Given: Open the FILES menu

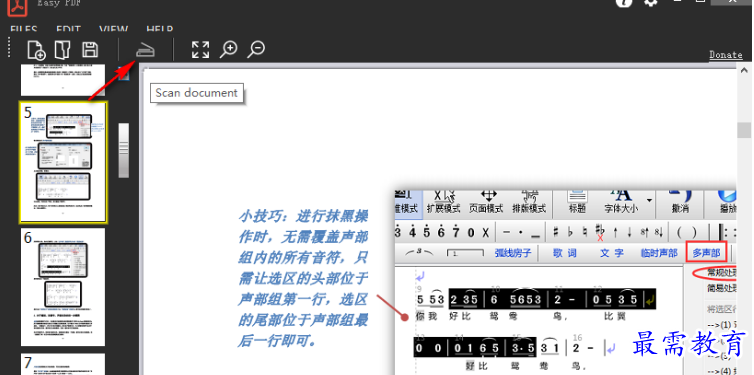Looking at the screenshot, I should click(24, 29).
